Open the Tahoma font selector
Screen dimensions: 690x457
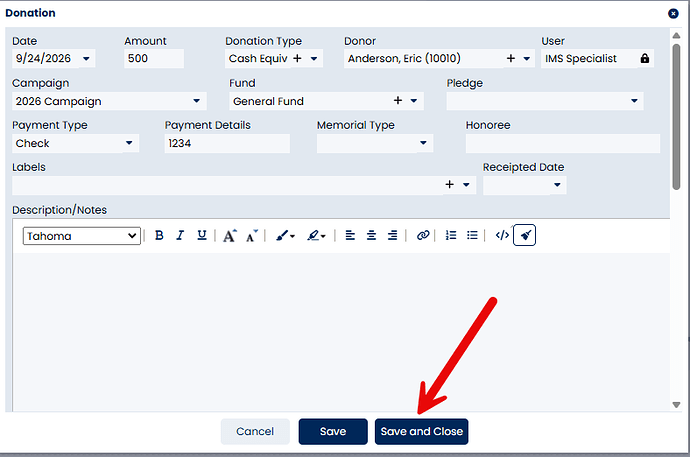click(82, 236)
